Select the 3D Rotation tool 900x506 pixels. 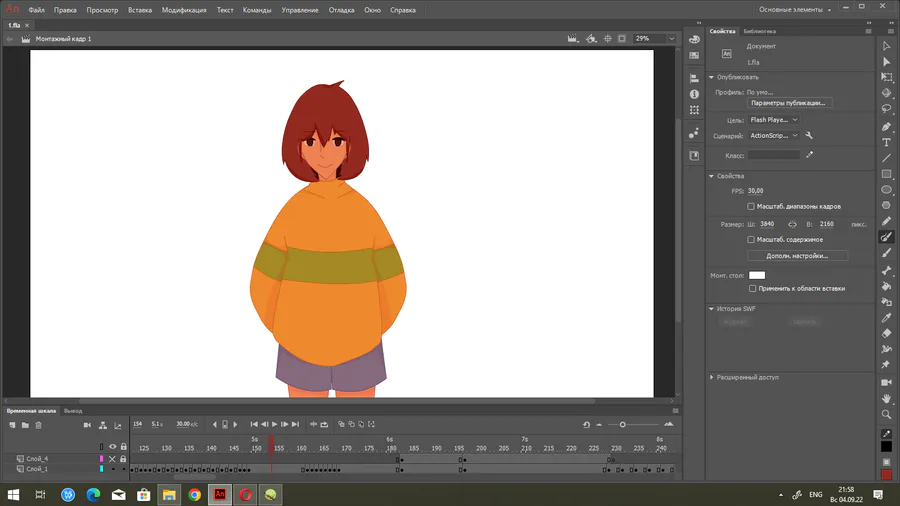[x=886, y=92]
